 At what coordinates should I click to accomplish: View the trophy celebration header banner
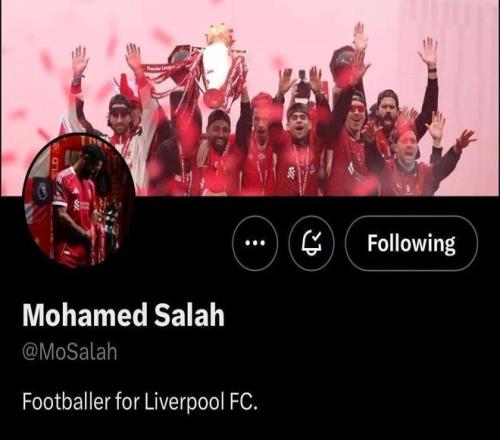[250, 98]
